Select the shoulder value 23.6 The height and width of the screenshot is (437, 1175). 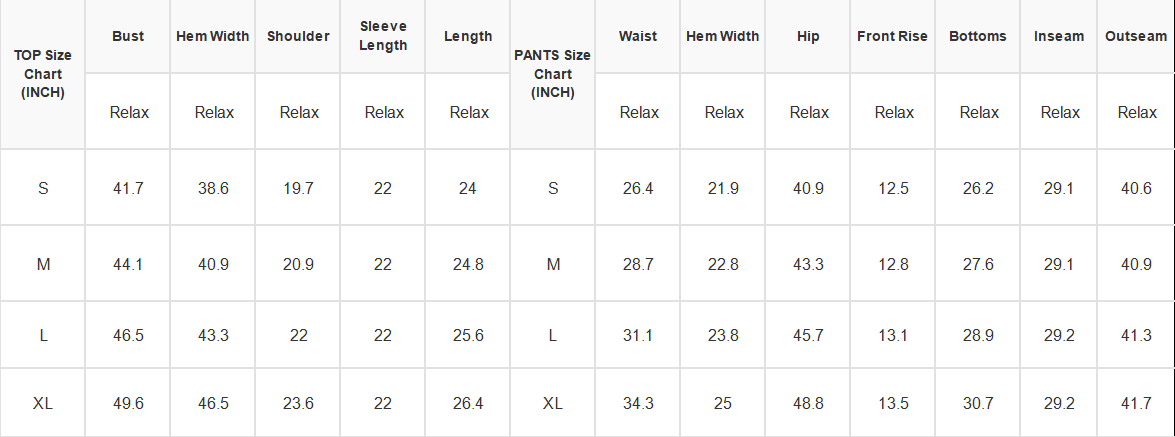pos(298,403)
